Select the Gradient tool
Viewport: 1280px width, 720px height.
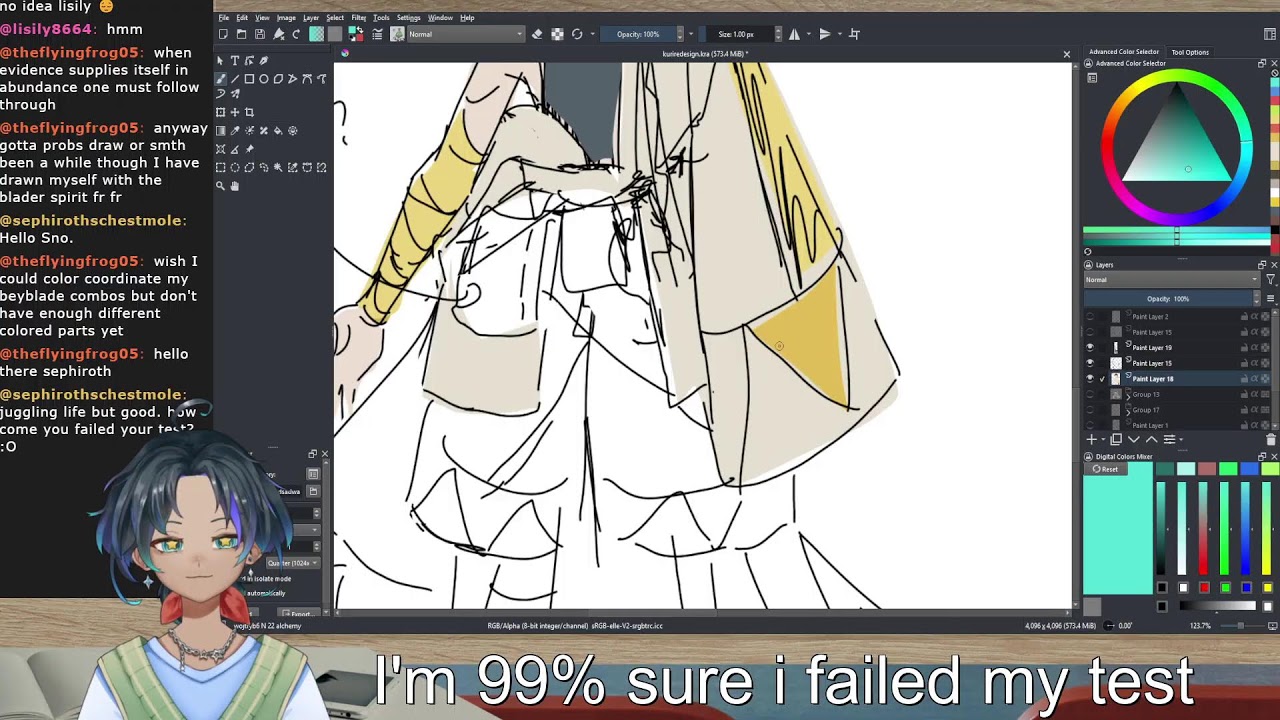(220, 130)
